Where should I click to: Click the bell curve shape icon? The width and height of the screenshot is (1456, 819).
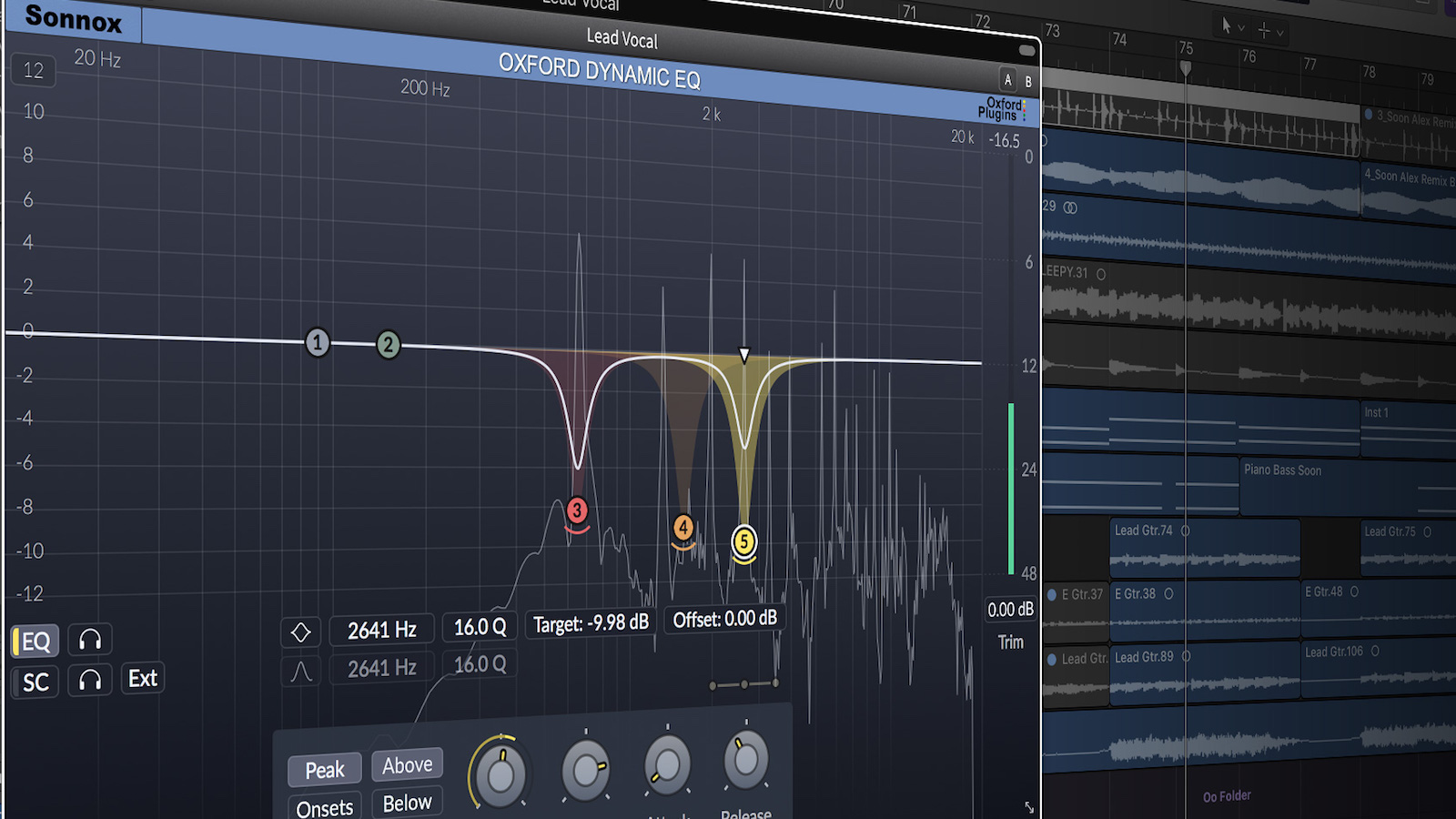point(301,672)
